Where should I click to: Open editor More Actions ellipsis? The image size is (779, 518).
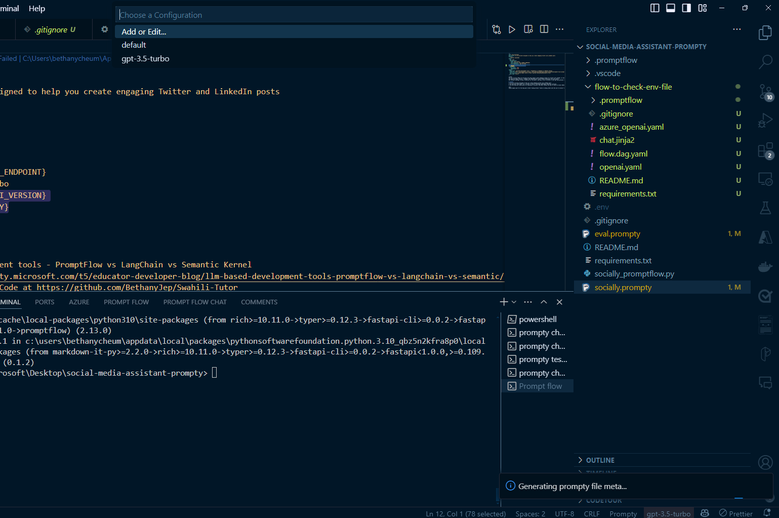tap(559, 29)
